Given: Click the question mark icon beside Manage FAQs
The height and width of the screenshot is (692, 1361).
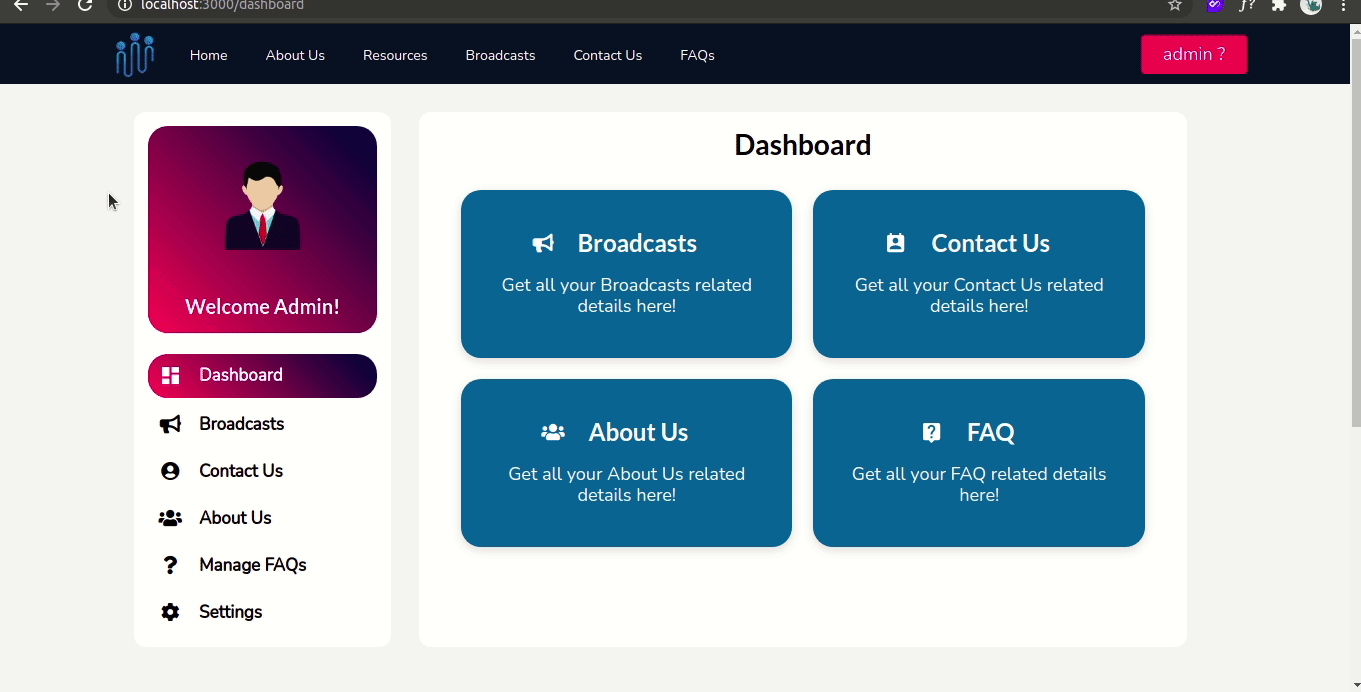Looking at the screenshot, I should 170,565.
